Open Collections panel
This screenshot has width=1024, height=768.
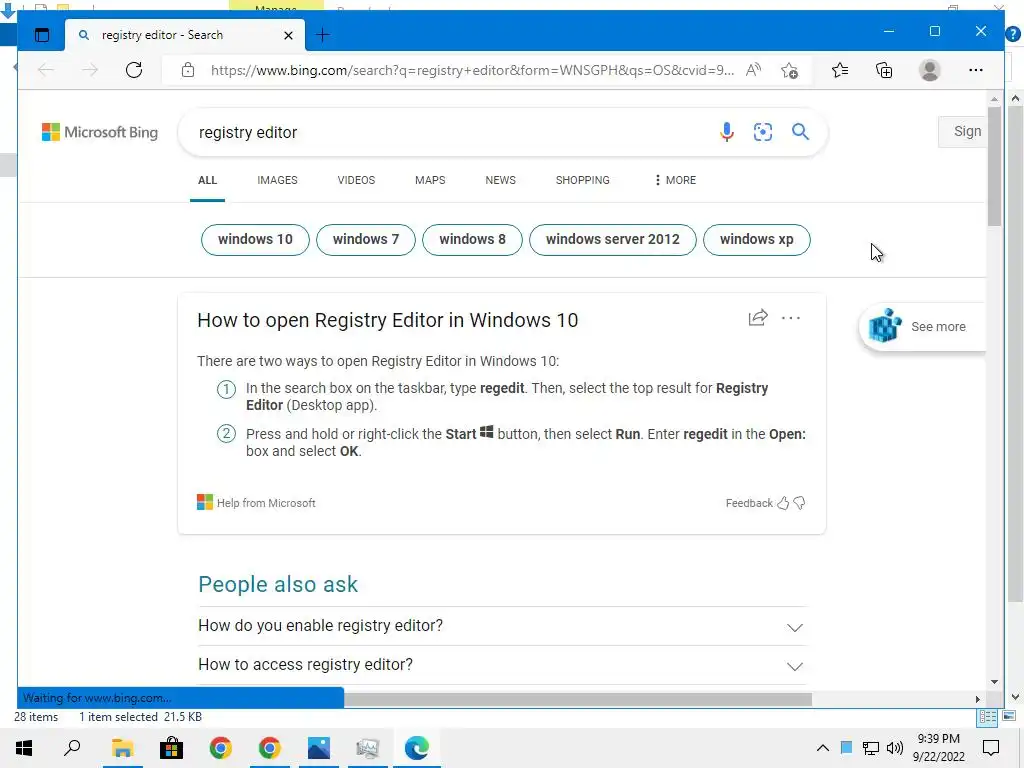(884, 70)
